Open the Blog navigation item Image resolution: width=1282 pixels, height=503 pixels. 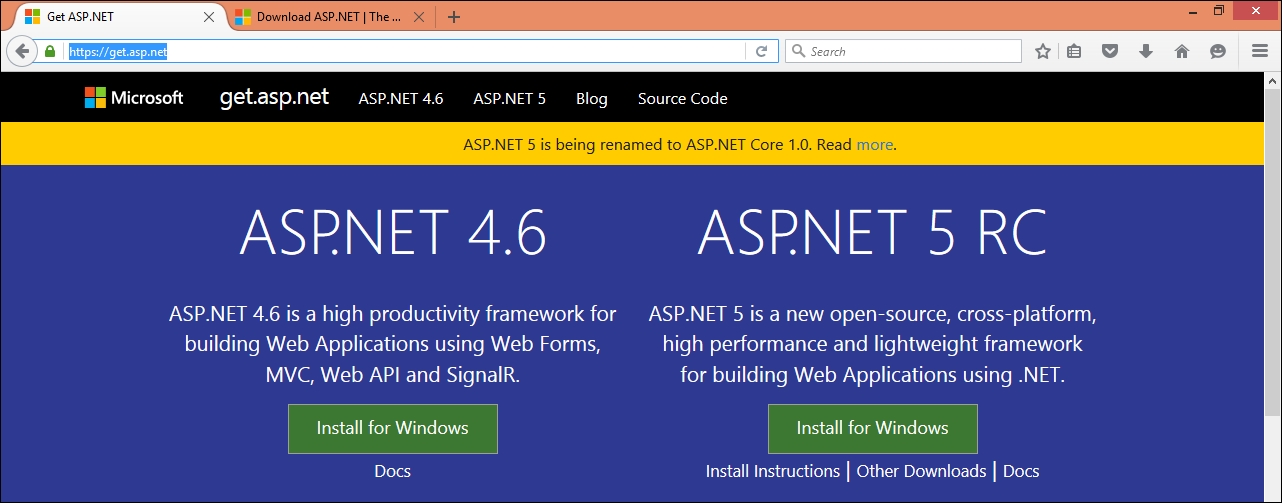pos(592,98)
